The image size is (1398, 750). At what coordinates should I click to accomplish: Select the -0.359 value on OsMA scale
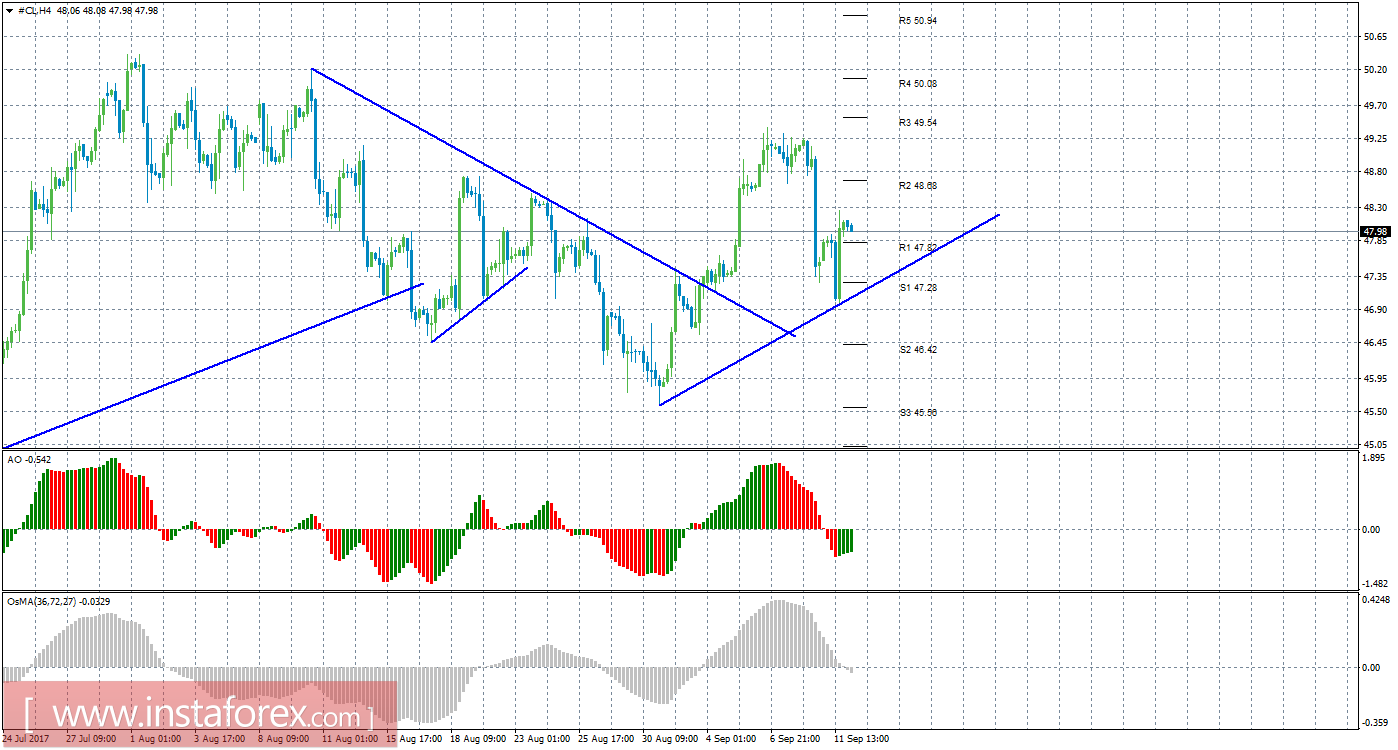point(1375,721)
